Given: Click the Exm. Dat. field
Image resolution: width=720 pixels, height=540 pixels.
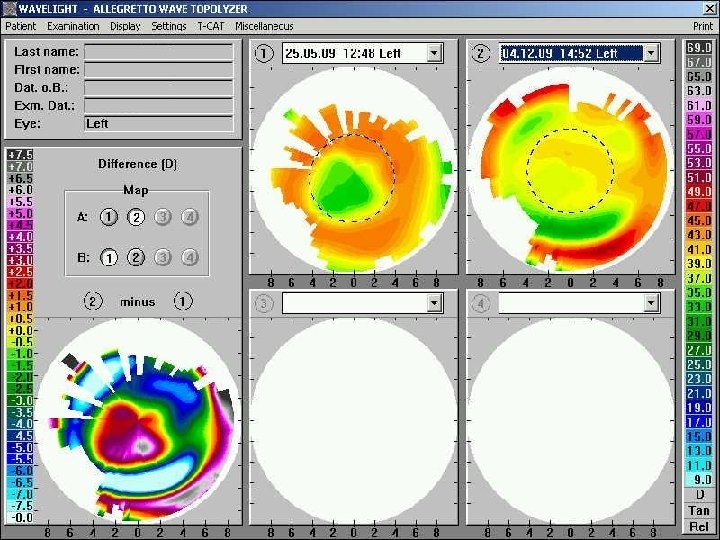Looking at the screenshot, I should (x=159, y=106).
